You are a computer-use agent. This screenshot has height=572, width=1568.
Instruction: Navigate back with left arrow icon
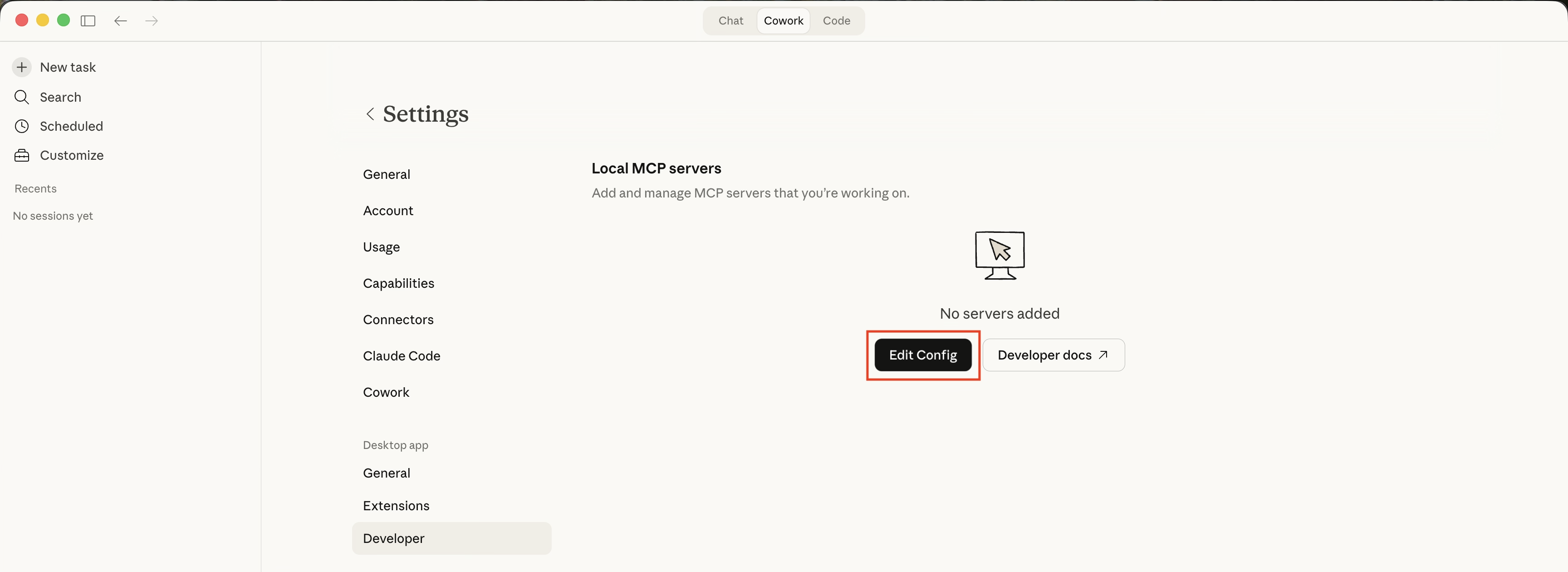[x=121, y=21]
